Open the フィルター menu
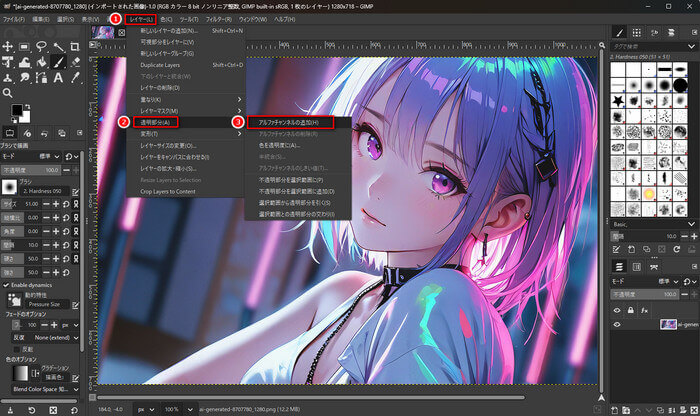700x416 pixels. coord(218,19)
